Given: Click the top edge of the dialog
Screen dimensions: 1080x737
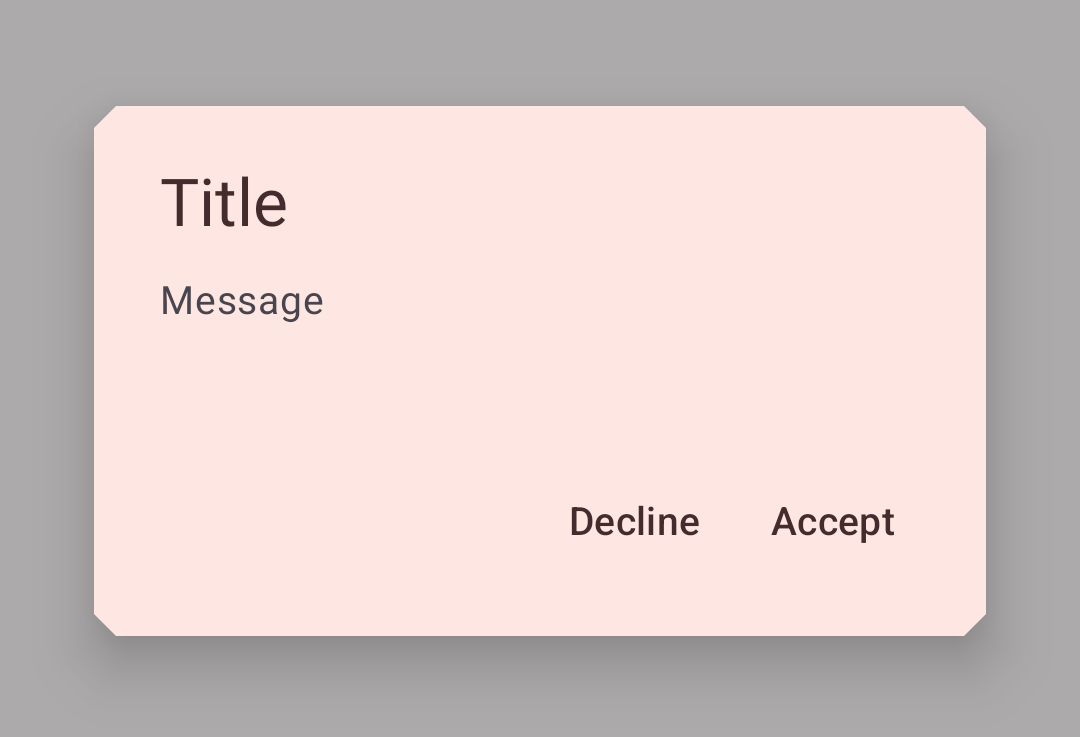Looking at the screenshot, I should coord(540,108).
